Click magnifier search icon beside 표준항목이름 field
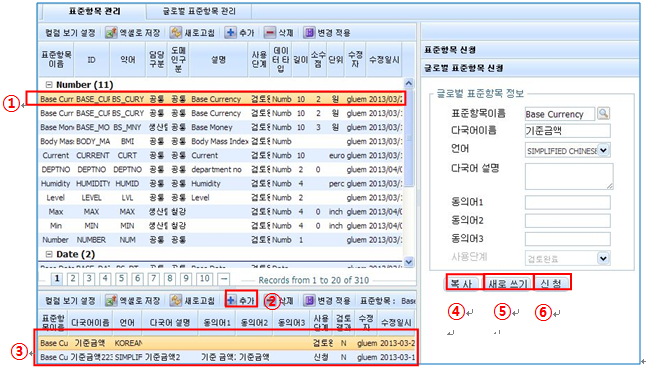 click(x=604, y=113)
